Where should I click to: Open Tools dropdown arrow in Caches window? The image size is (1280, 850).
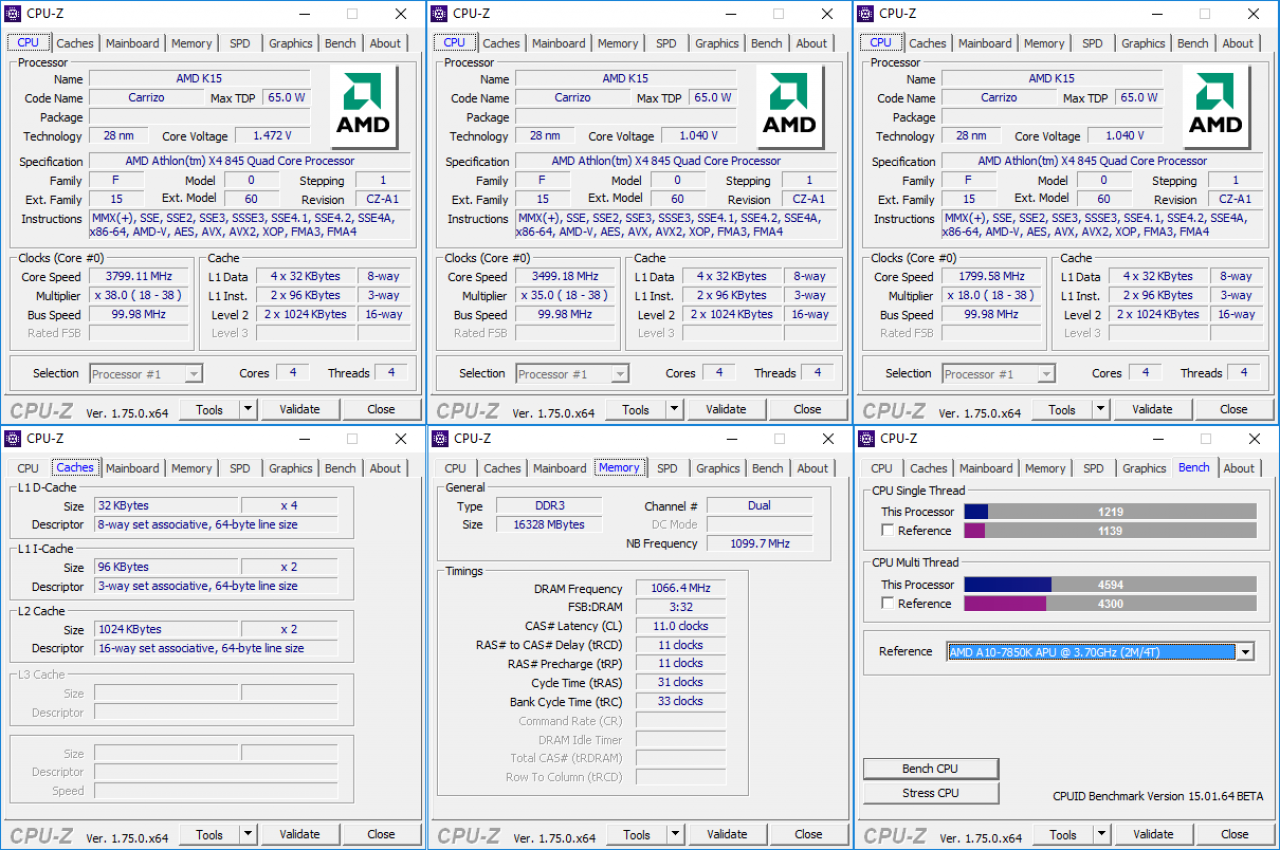pyautogui.click(x=248, y=834)
